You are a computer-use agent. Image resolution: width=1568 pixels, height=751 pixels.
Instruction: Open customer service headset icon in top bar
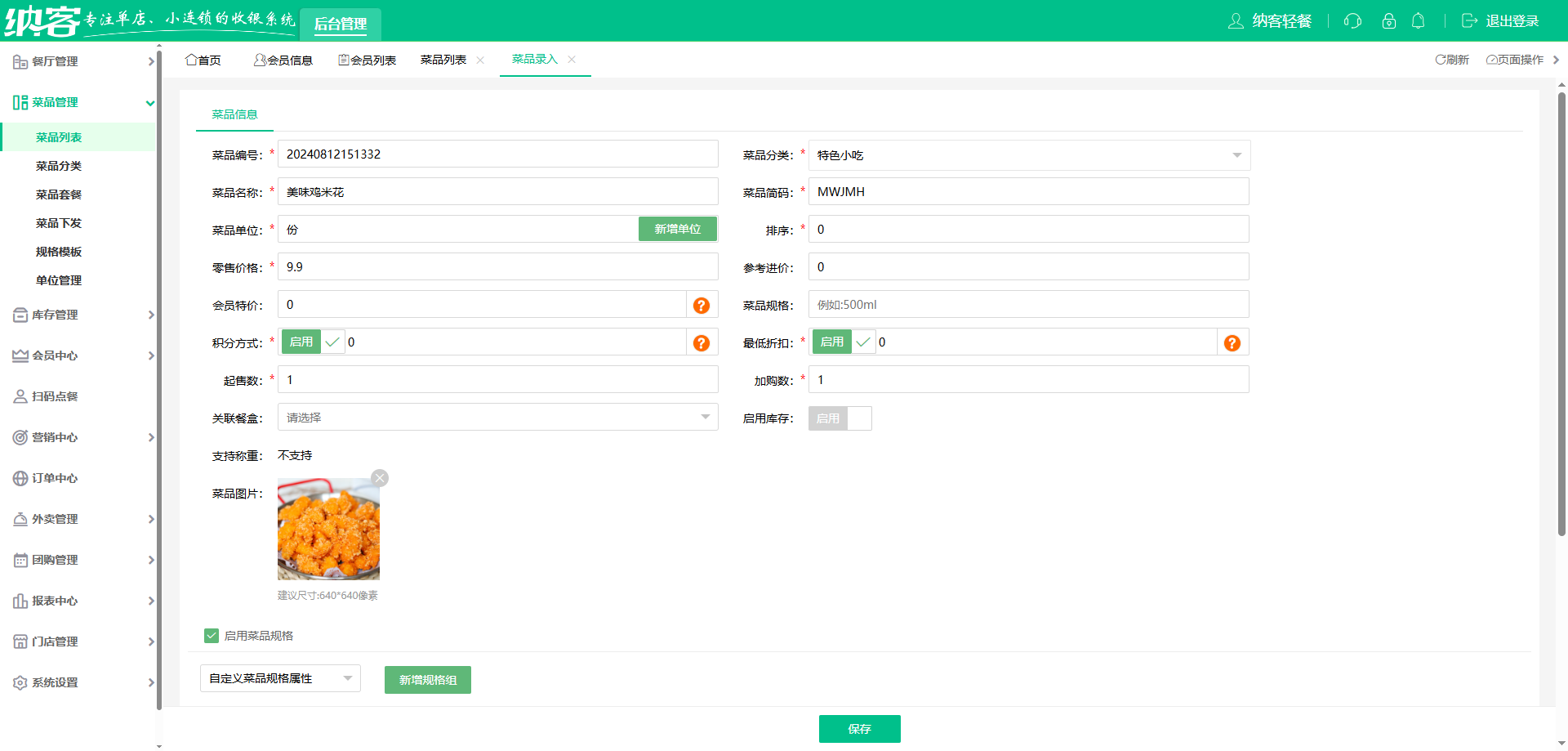pos(1352,21)
